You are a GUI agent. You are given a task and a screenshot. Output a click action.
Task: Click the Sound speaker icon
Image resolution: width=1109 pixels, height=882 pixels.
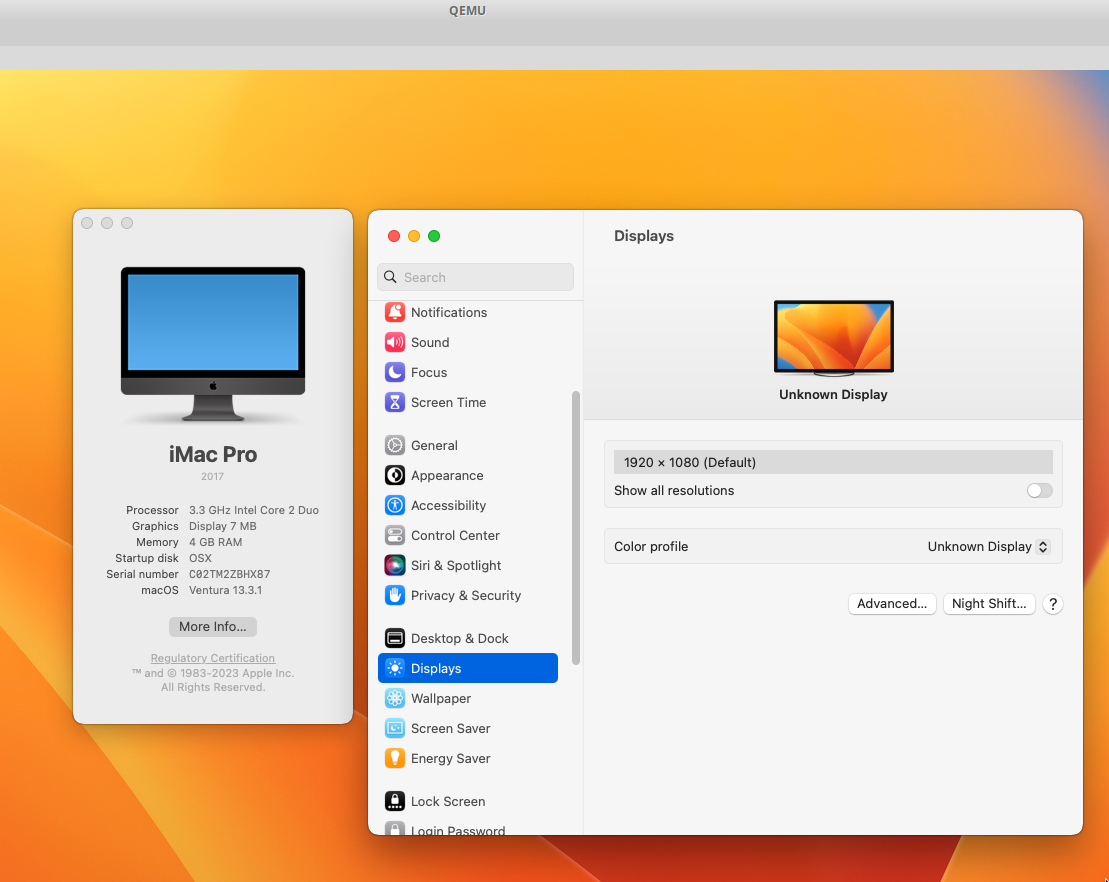(395, 342)
